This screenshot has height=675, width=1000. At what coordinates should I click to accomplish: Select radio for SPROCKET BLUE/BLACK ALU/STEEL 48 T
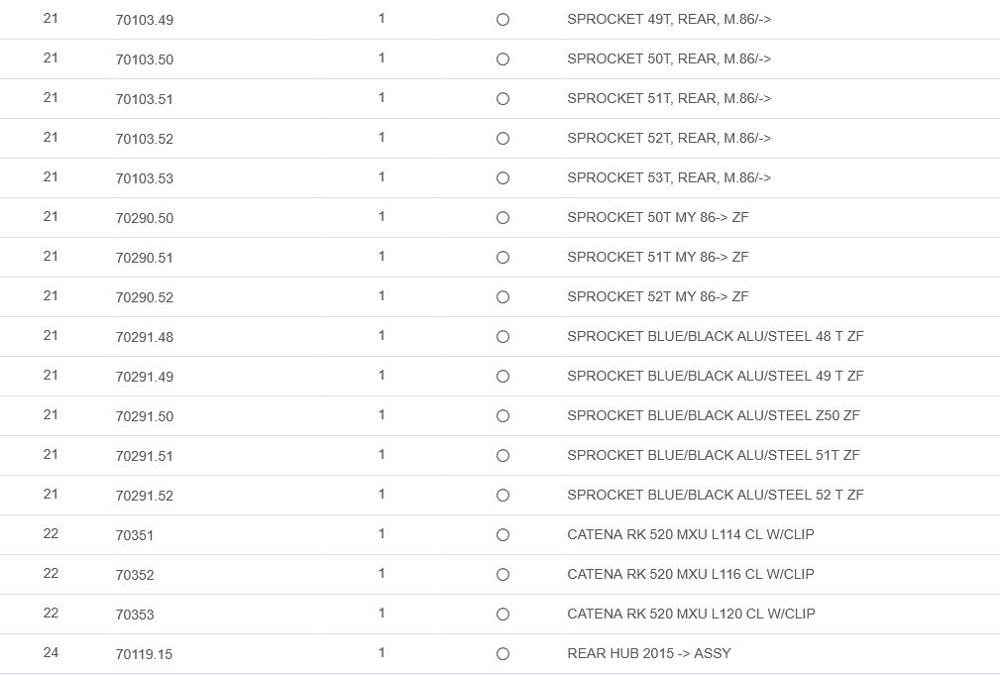(503, 337)
